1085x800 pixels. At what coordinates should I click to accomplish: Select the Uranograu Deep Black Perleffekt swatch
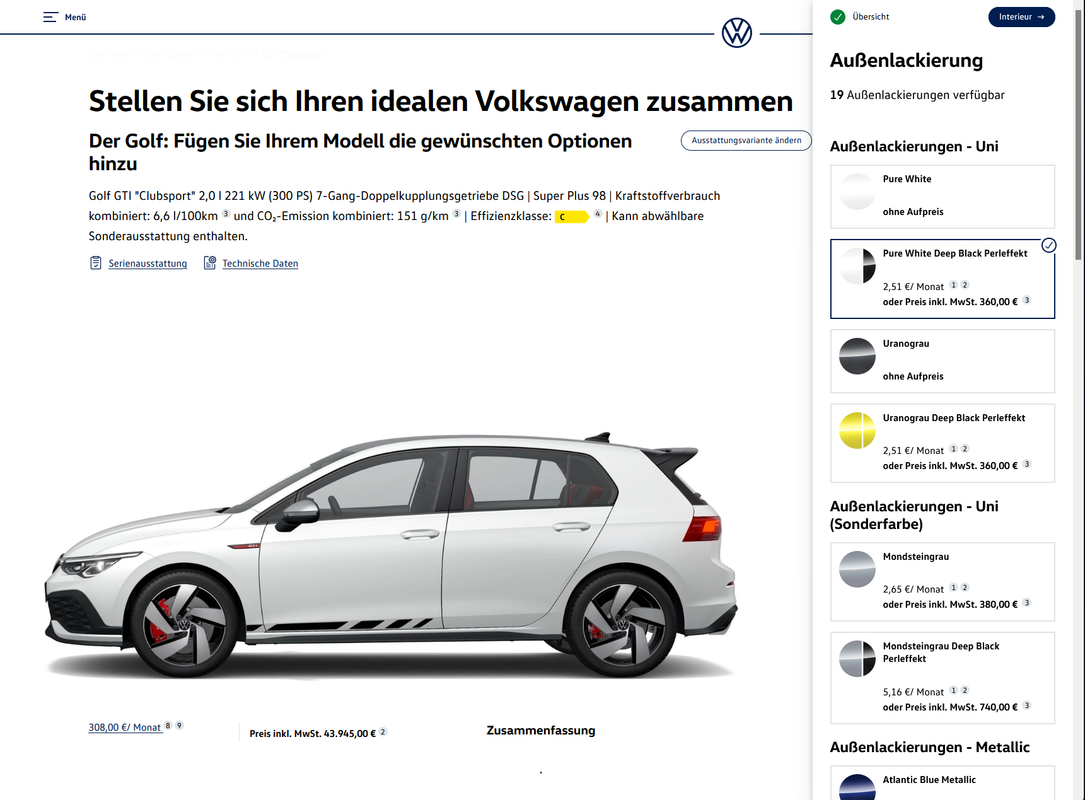pyautogui.click(x=857, y=430)
